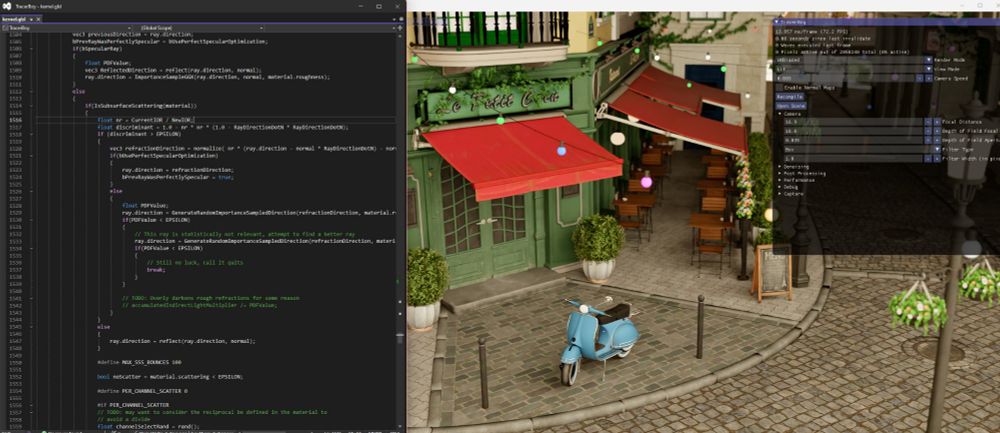Increase Depth of Field Focal value

pos(937,131)
